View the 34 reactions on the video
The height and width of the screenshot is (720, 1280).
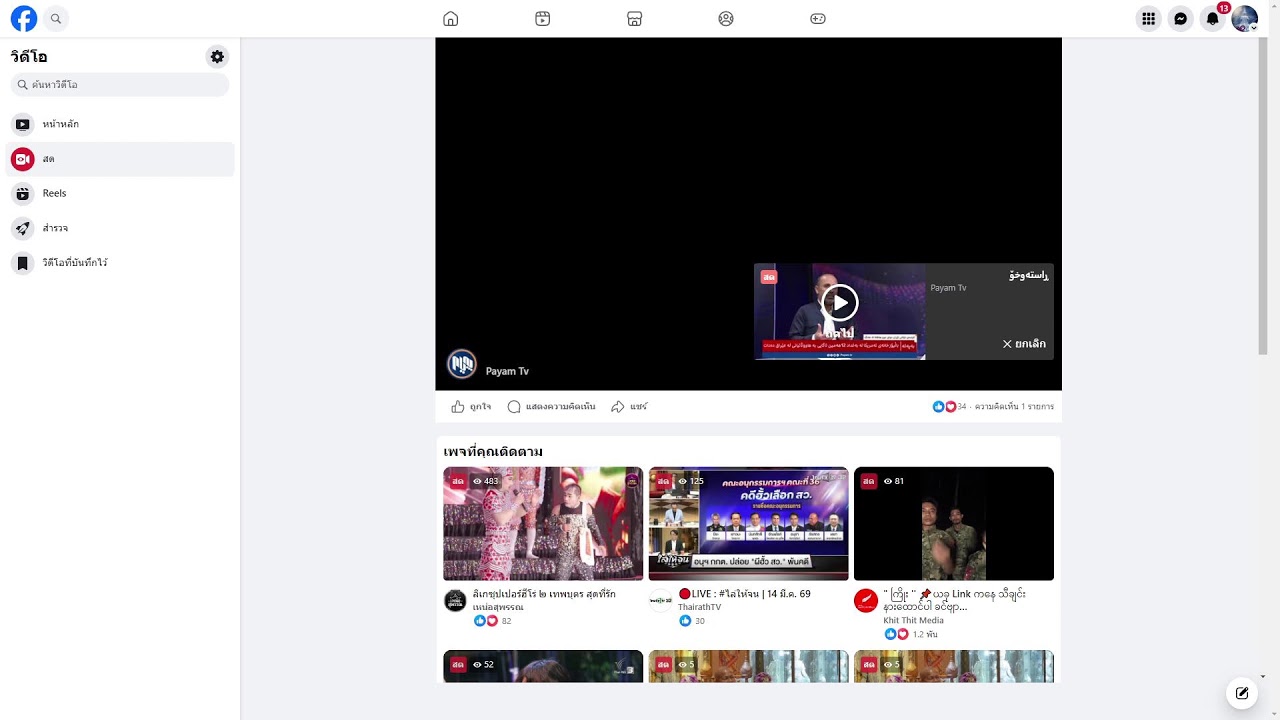[x=949, y=407]
